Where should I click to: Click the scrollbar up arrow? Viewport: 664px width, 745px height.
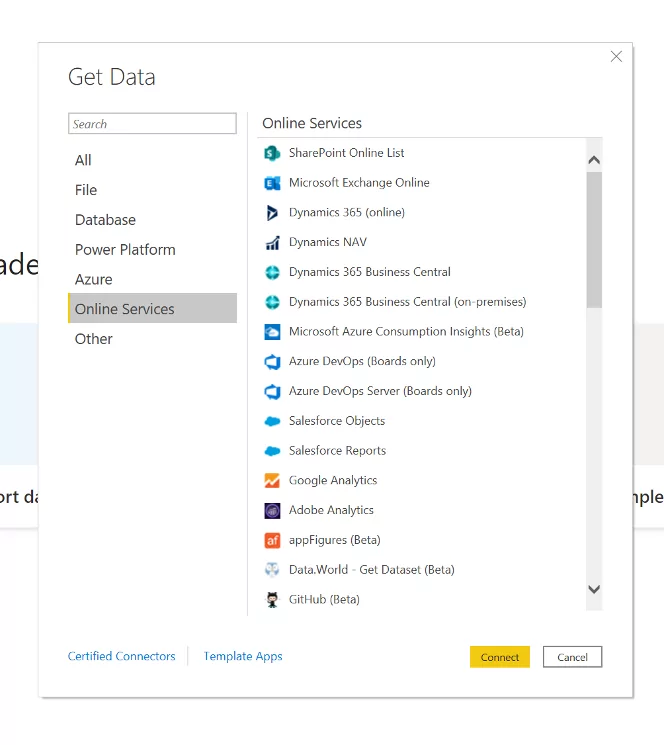(594, 160)
